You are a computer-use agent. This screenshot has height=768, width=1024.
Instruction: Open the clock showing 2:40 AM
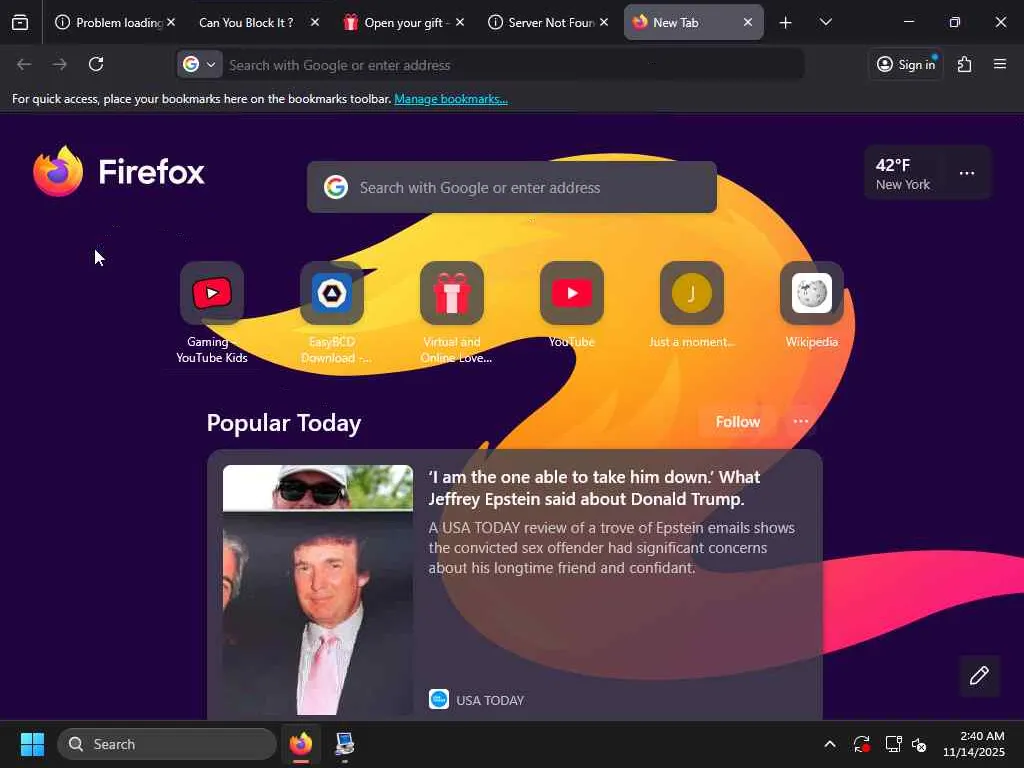(x=973, y=744)
